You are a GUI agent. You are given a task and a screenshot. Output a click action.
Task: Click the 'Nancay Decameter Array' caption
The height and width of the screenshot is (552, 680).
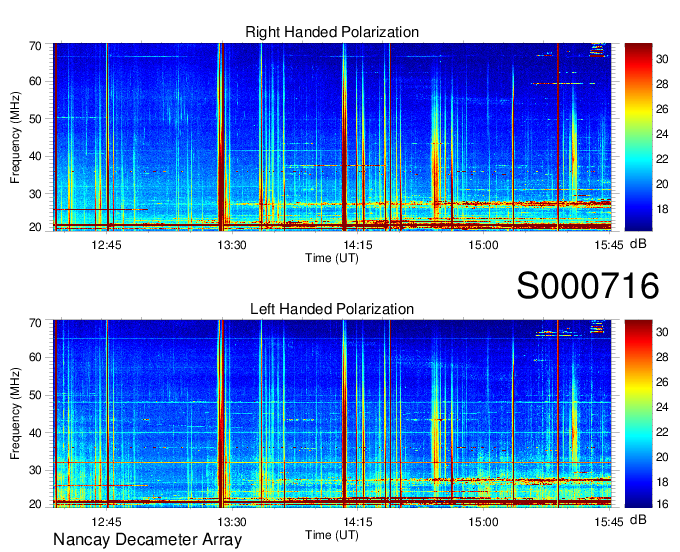(x=147, y=539)
